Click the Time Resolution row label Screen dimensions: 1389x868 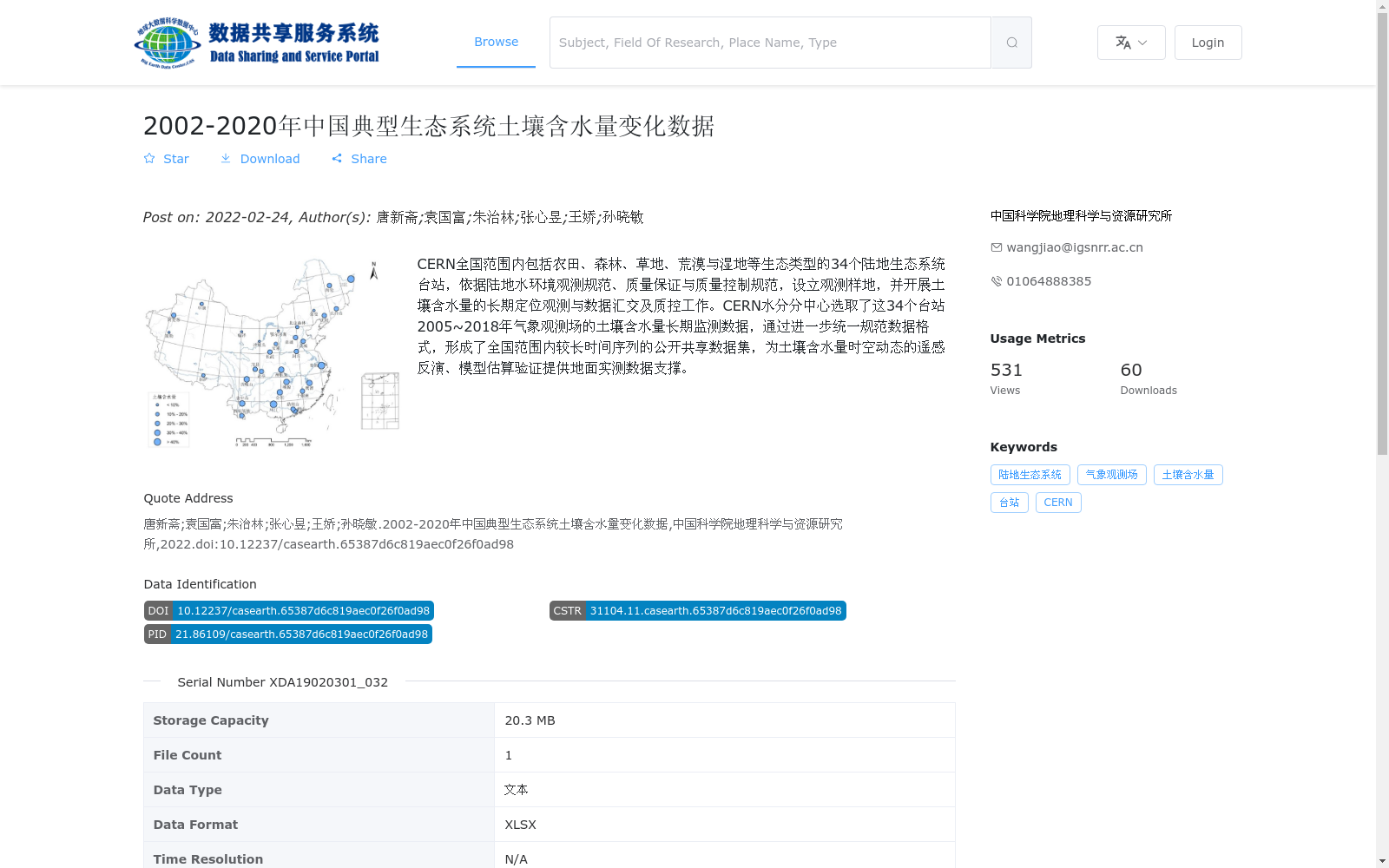click(x=208, y=859)
